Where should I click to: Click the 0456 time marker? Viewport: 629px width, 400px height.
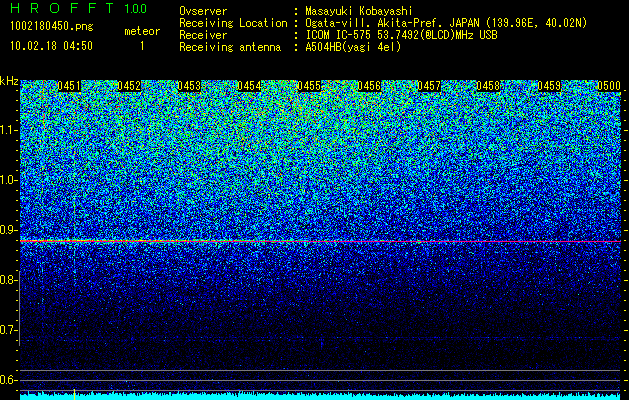369,86
